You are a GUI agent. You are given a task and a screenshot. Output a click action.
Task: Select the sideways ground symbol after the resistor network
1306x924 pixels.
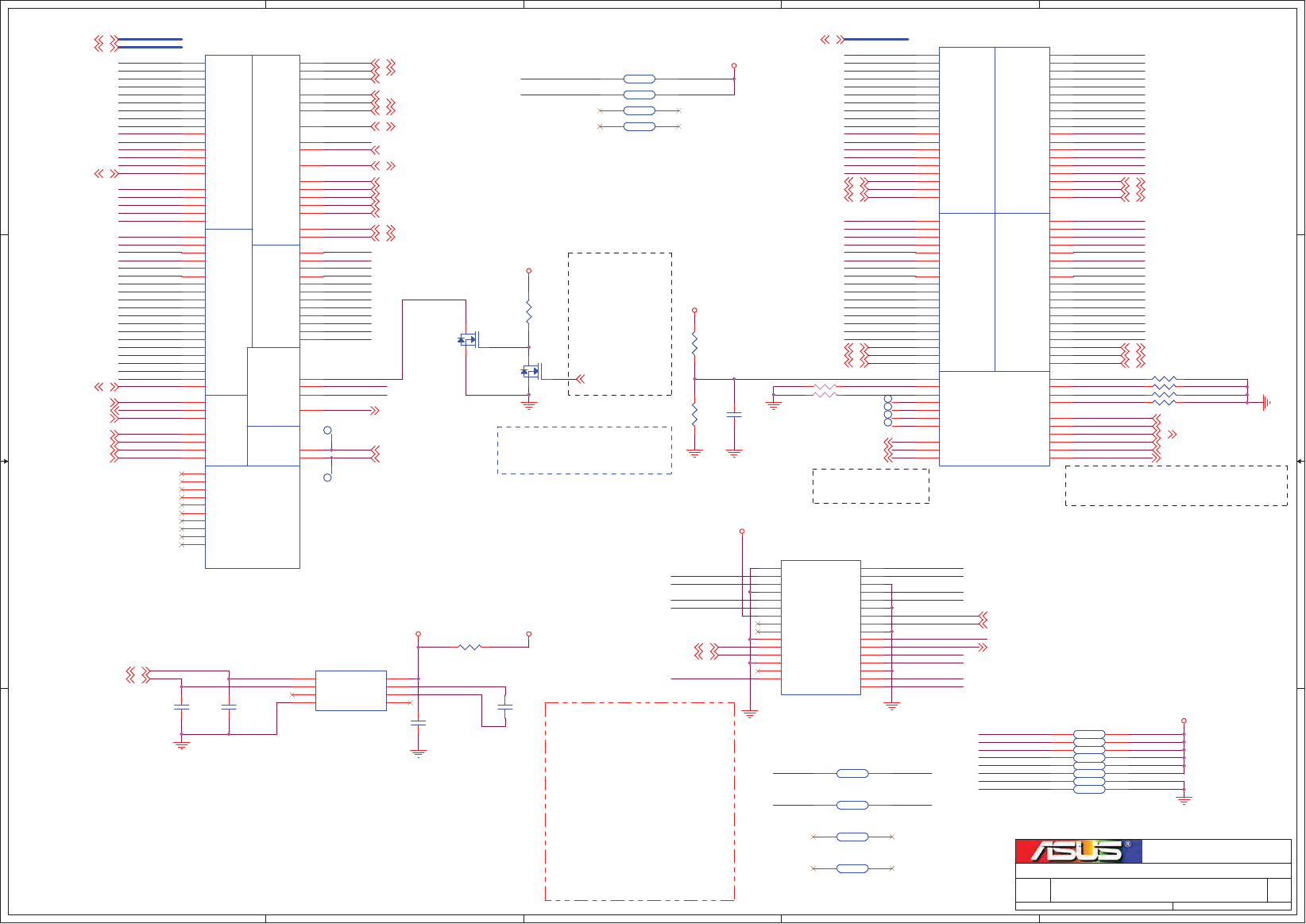tap(1265, 403)
